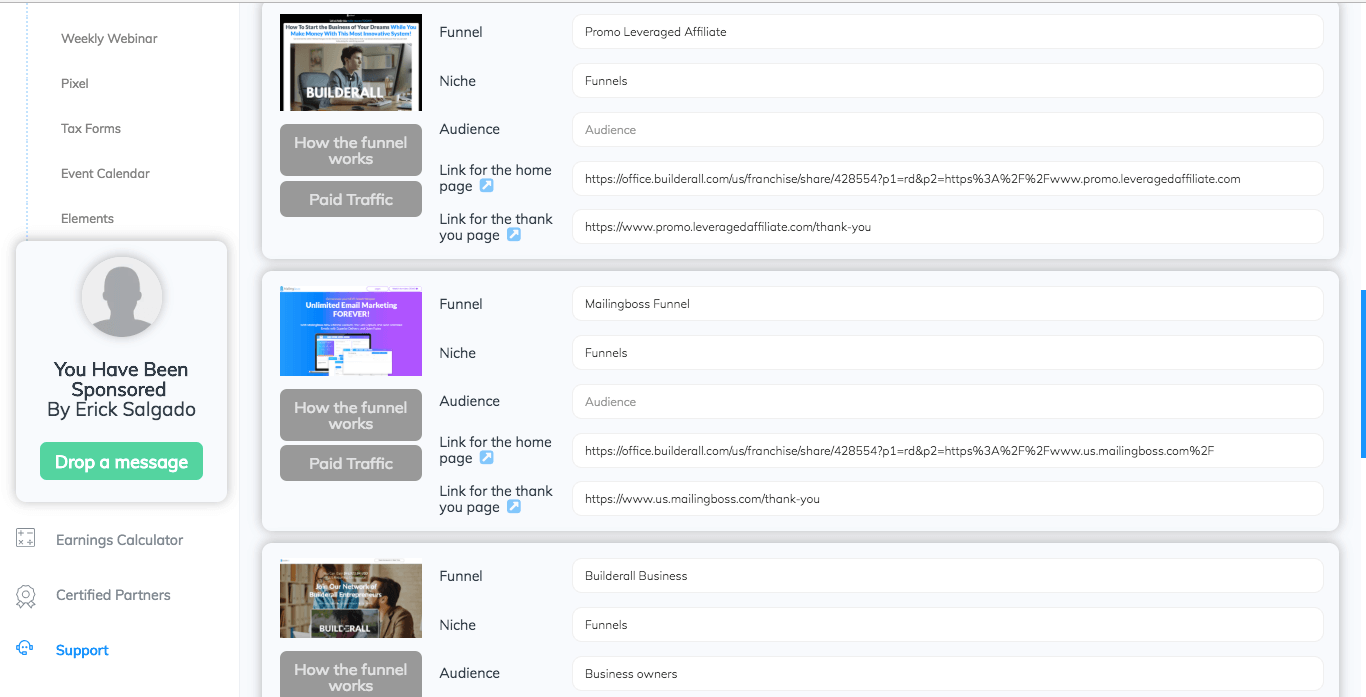Select the us.mailingboss.com thank-you link field

948,499
